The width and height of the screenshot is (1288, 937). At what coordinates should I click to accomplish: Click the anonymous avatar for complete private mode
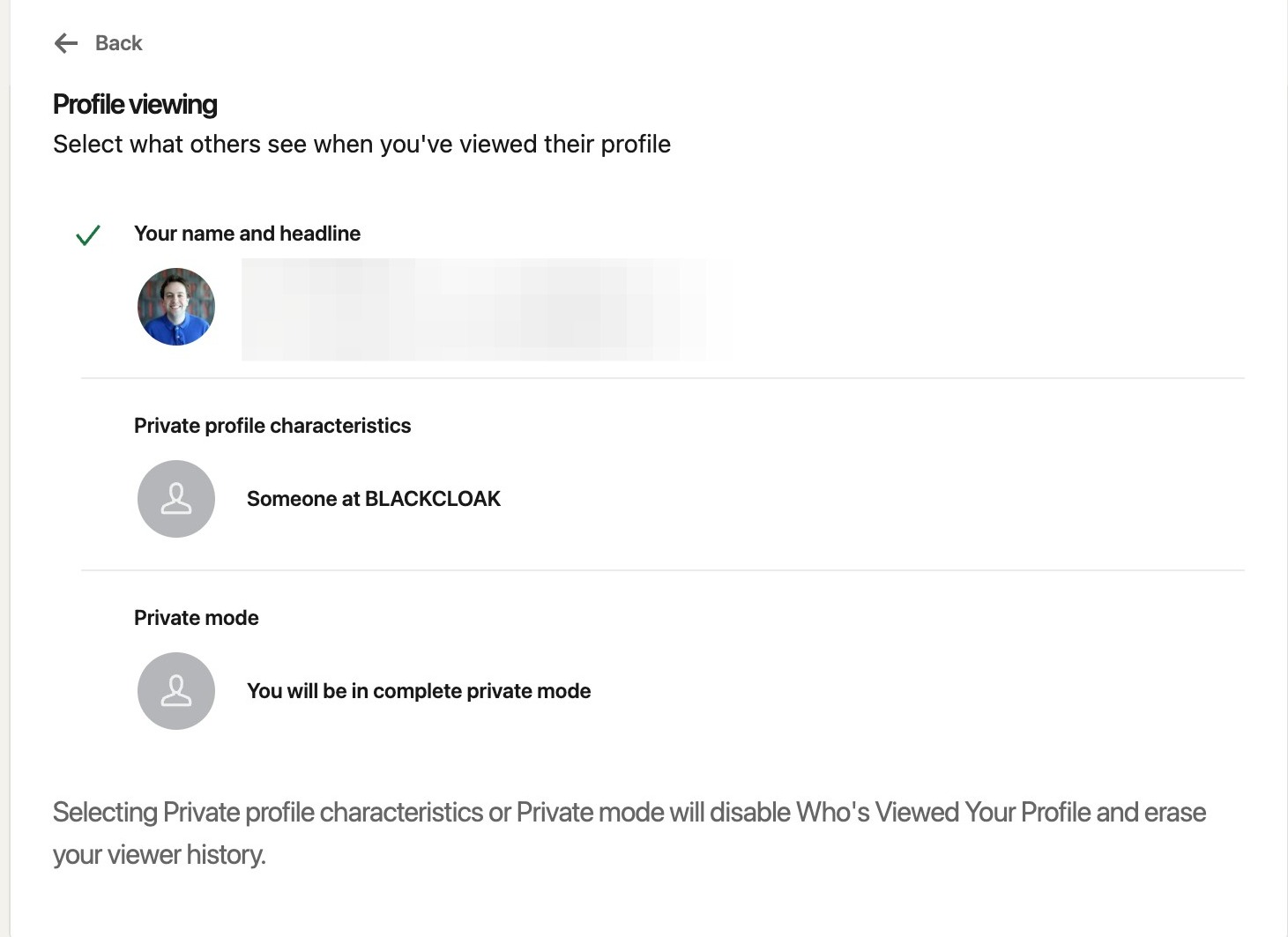(x=176, y=691)
